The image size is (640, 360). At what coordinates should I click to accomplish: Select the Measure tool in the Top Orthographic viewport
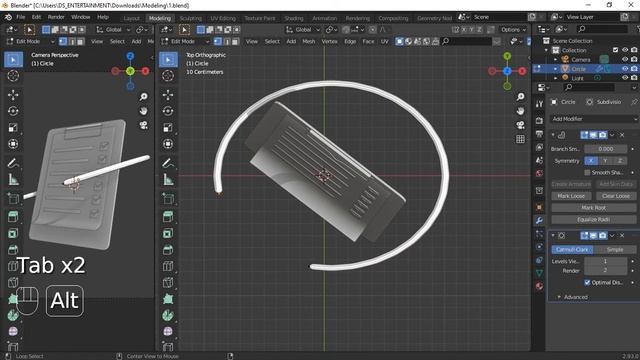coord(168,179)
